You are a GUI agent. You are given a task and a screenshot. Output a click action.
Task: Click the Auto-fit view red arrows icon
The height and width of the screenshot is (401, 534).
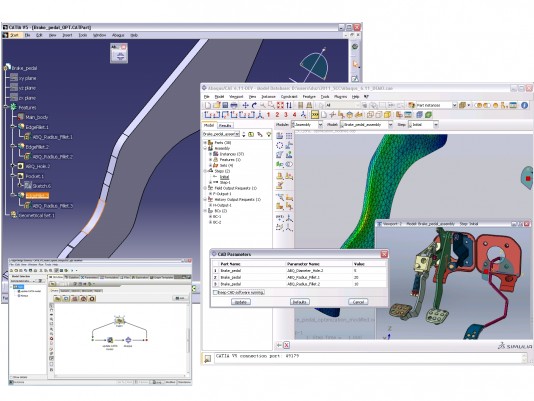[x=280, y=105]
